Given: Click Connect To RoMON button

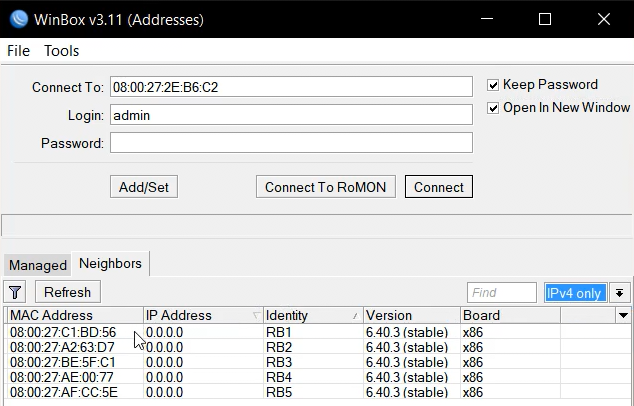Looking at the screenshot, I should [x=325, y=187].
